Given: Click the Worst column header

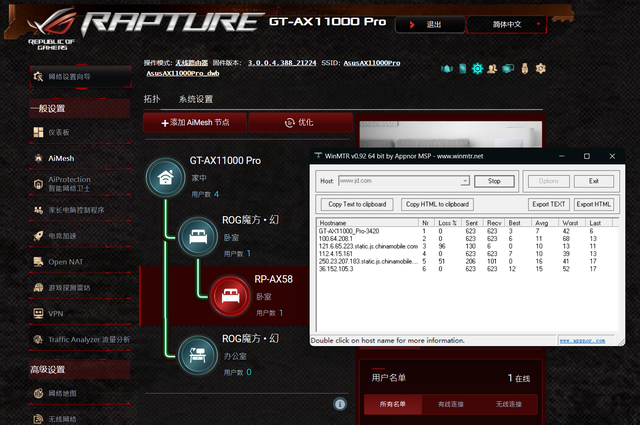Looking at the screenshot, I should tap(571, 223).
